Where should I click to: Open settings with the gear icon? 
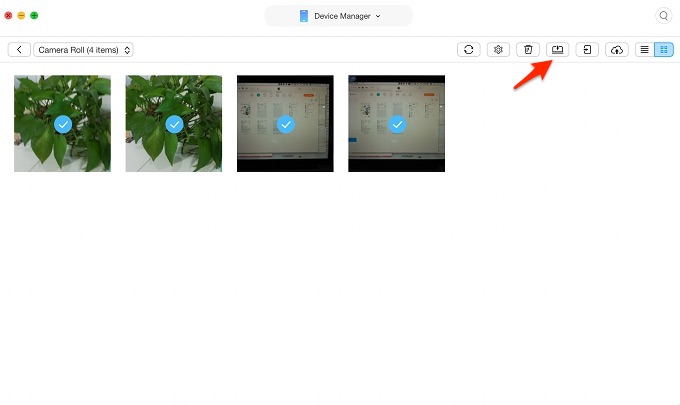click(498, 49)
